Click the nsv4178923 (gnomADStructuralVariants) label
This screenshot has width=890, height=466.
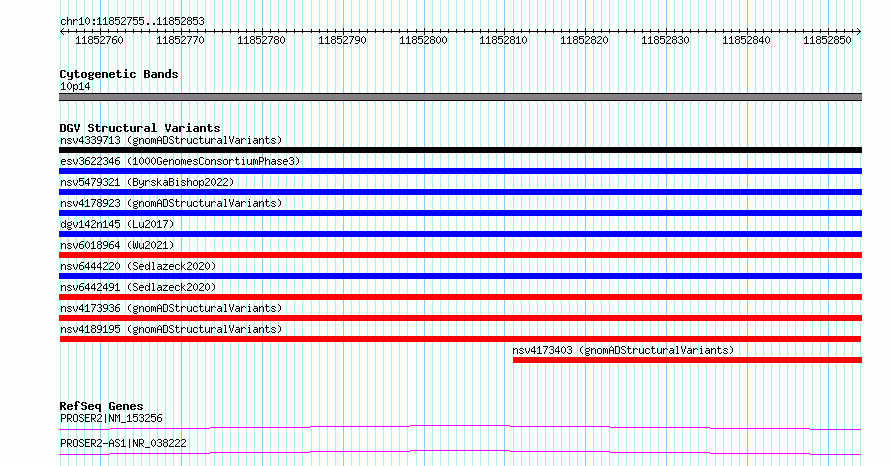click(171, 203)
